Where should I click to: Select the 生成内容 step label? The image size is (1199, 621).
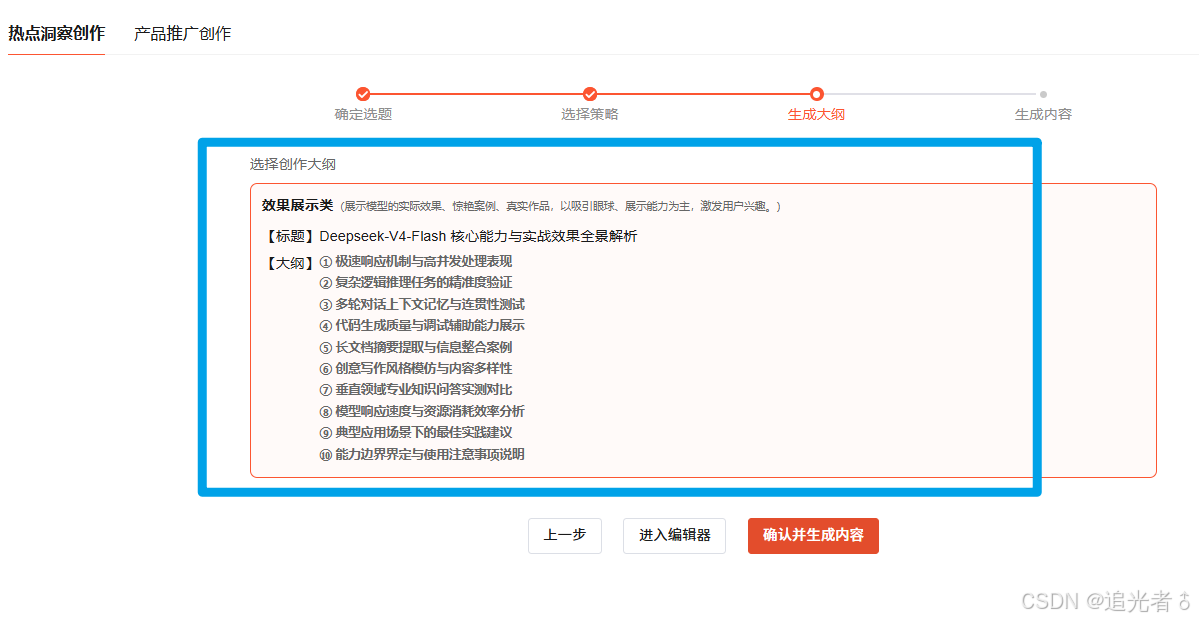(x=1043, y=115)
